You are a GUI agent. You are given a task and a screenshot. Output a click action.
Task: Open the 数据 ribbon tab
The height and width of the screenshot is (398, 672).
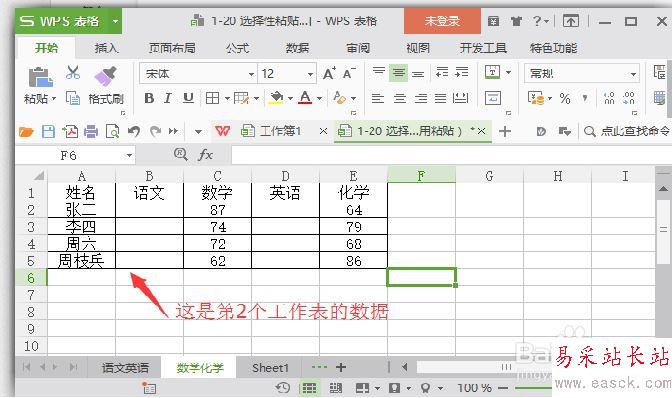tap(297, 48)
